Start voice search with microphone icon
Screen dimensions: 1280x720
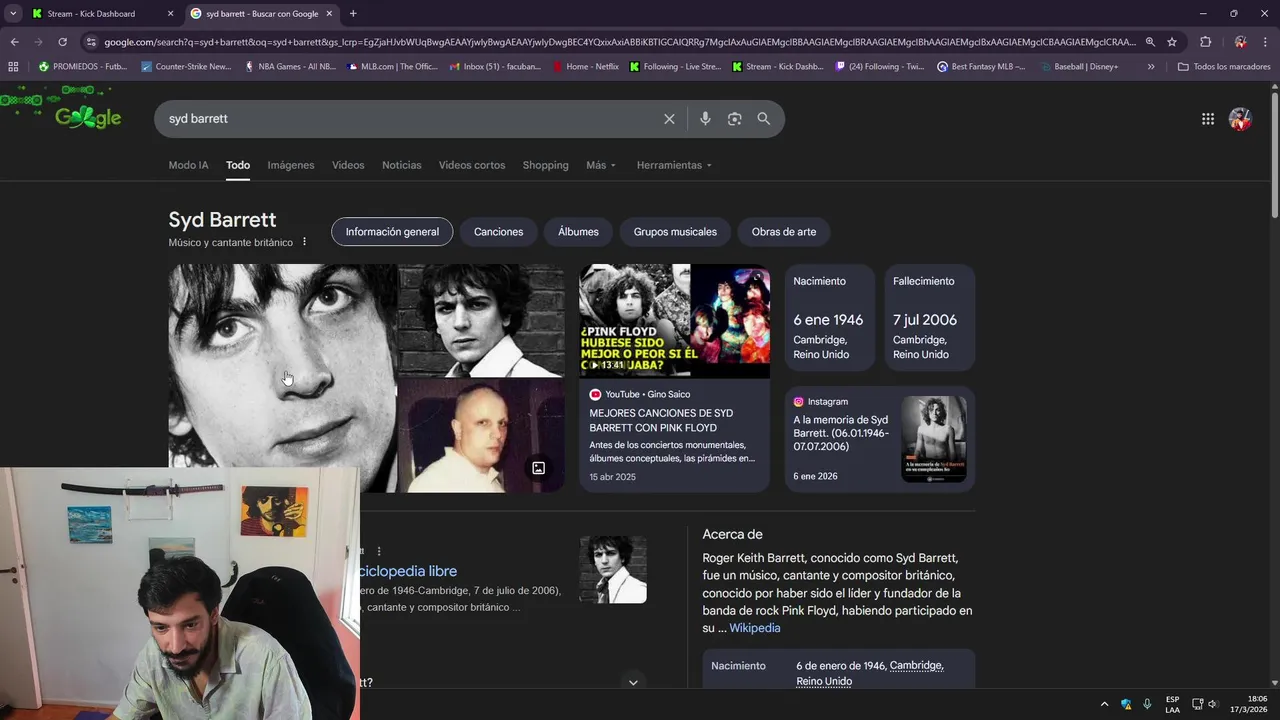(x=705, y=119)
